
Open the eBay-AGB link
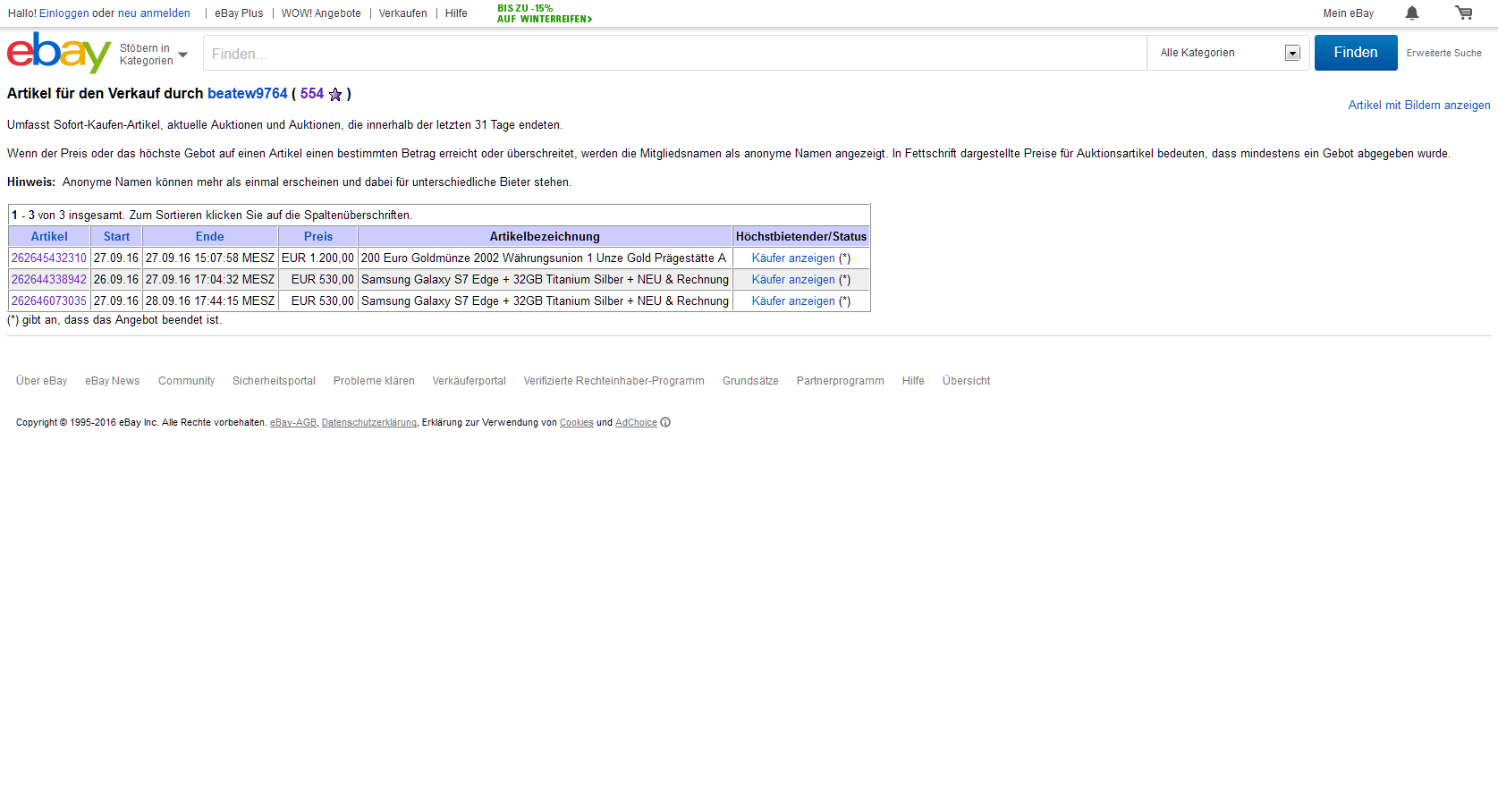293,423
